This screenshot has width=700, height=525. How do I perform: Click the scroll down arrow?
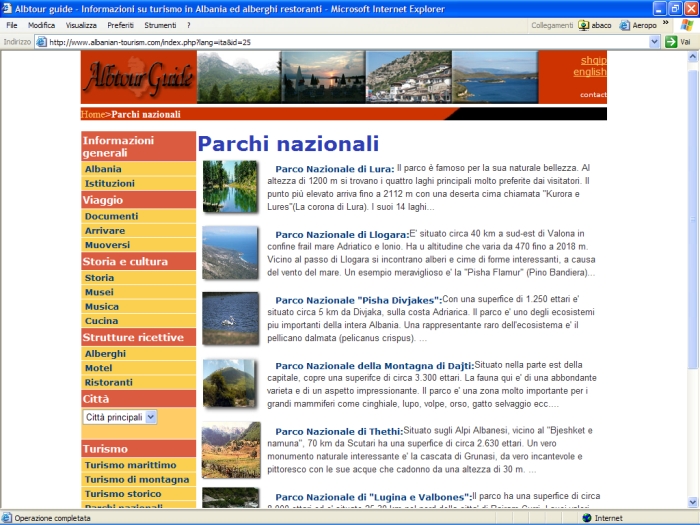click(x=692, y=501)
